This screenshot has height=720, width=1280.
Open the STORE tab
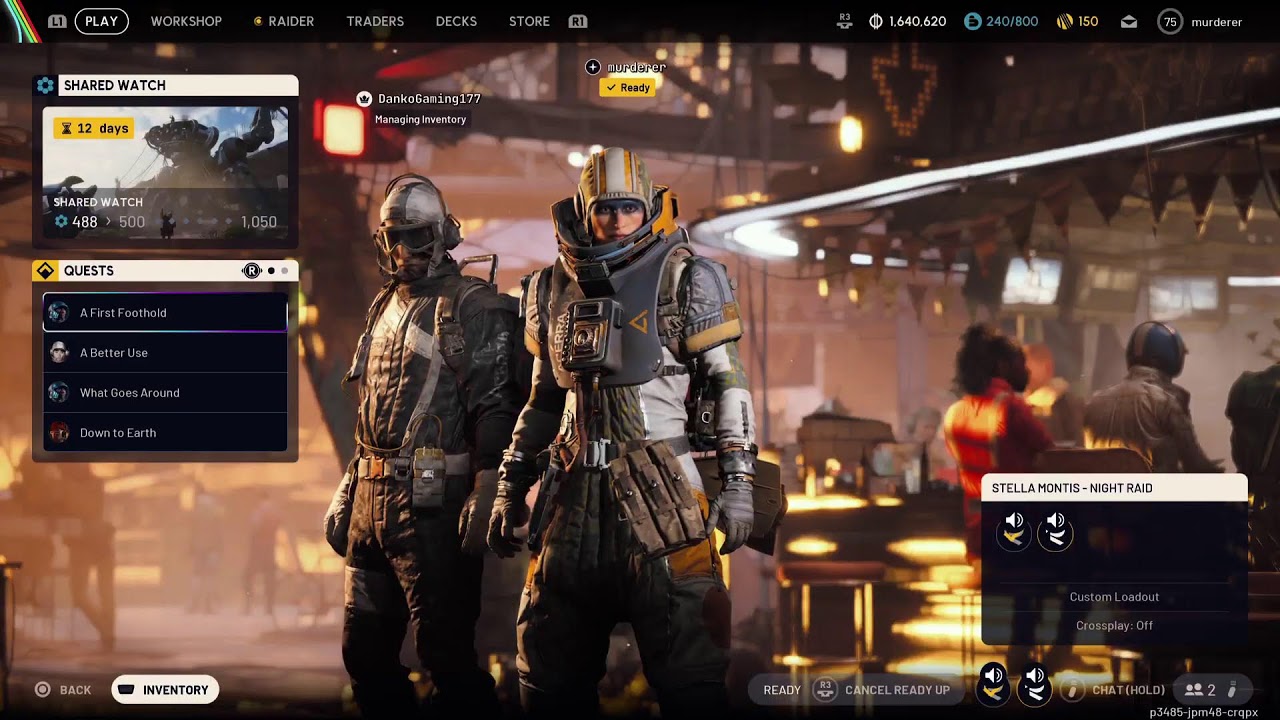(x=529, y=21)
